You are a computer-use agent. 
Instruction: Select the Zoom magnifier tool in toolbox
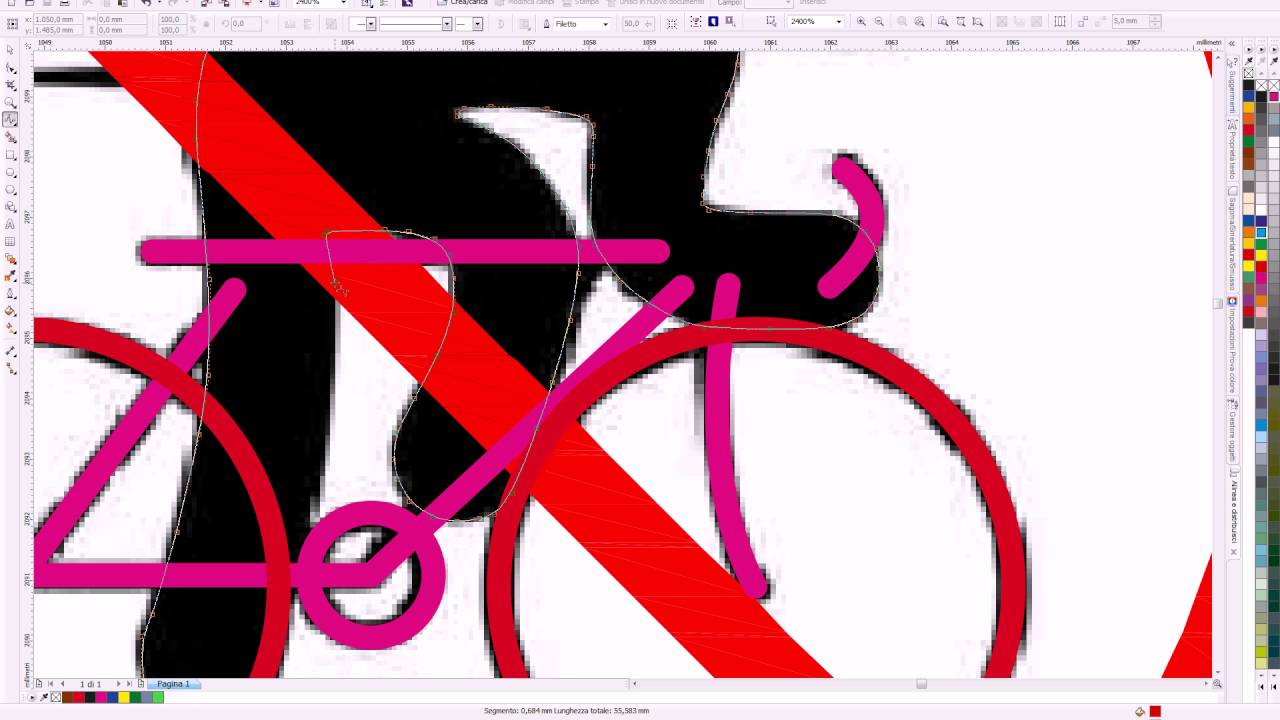click(10, 102)
